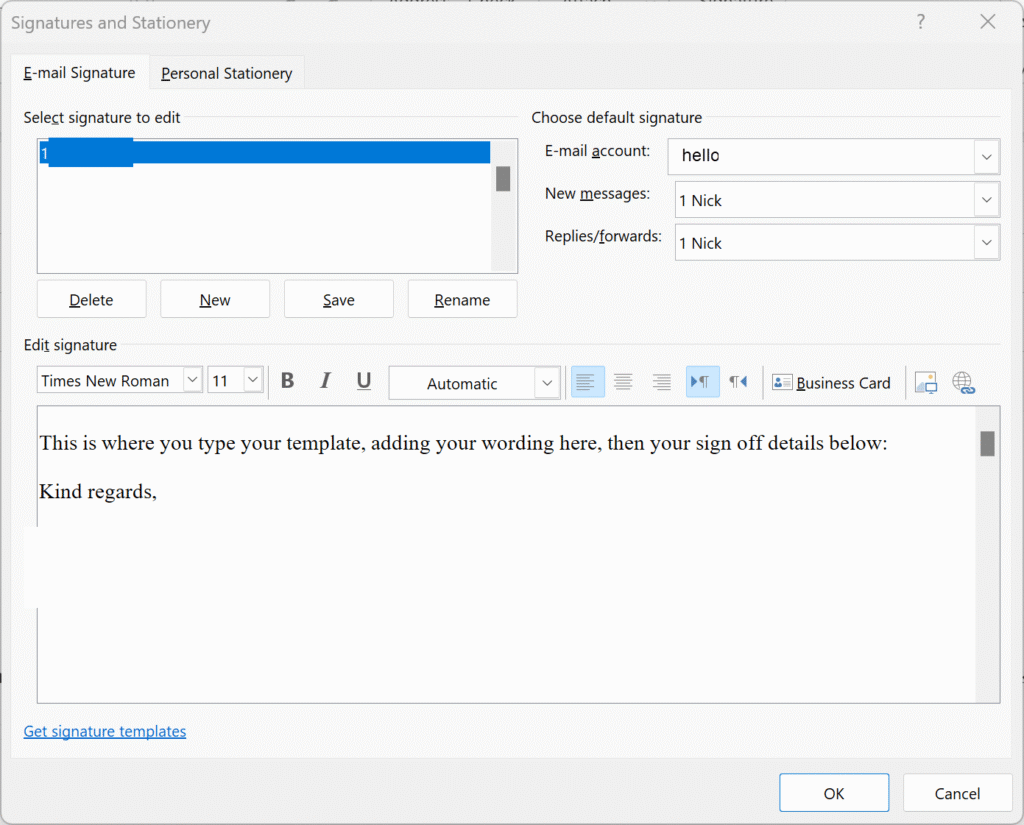Select the E-mail Signature tab
Image resolution: width=1024 pixels, height=825 pixels.
tap(79, 72)
